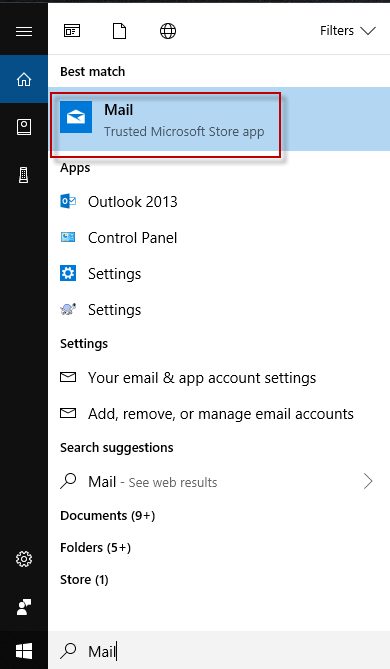Expand the hamburger menu in sidebar
This screenshot has height=669, width=390.
tap(24, 31)
